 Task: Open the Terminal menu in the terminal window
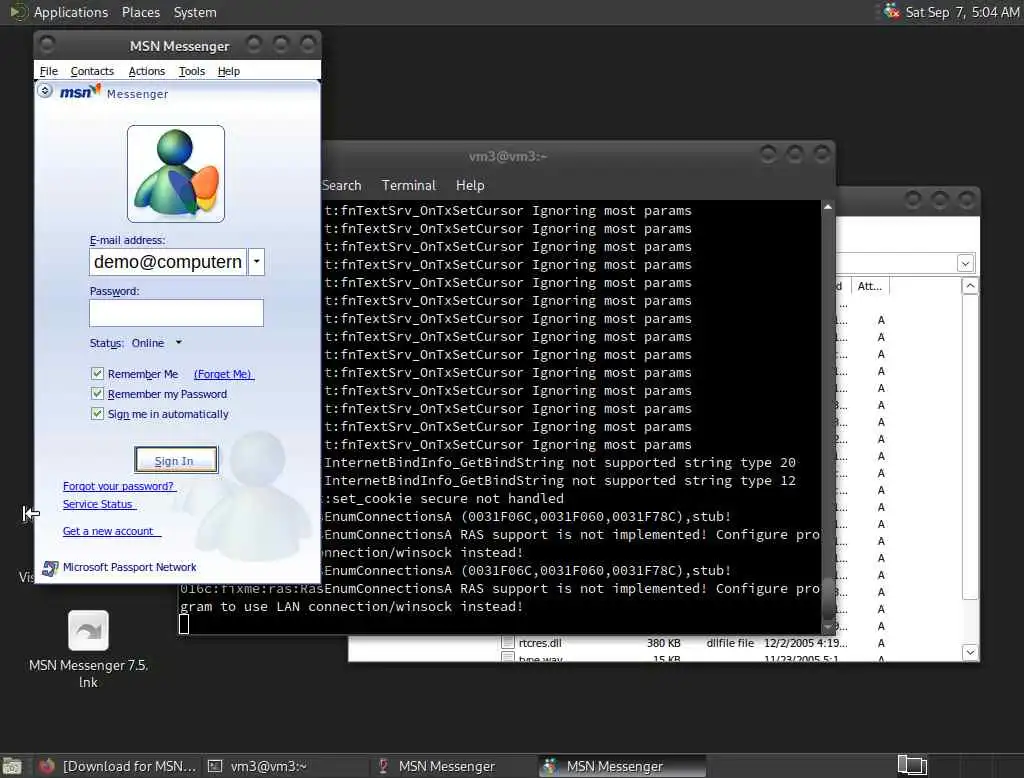click(409, 186)
